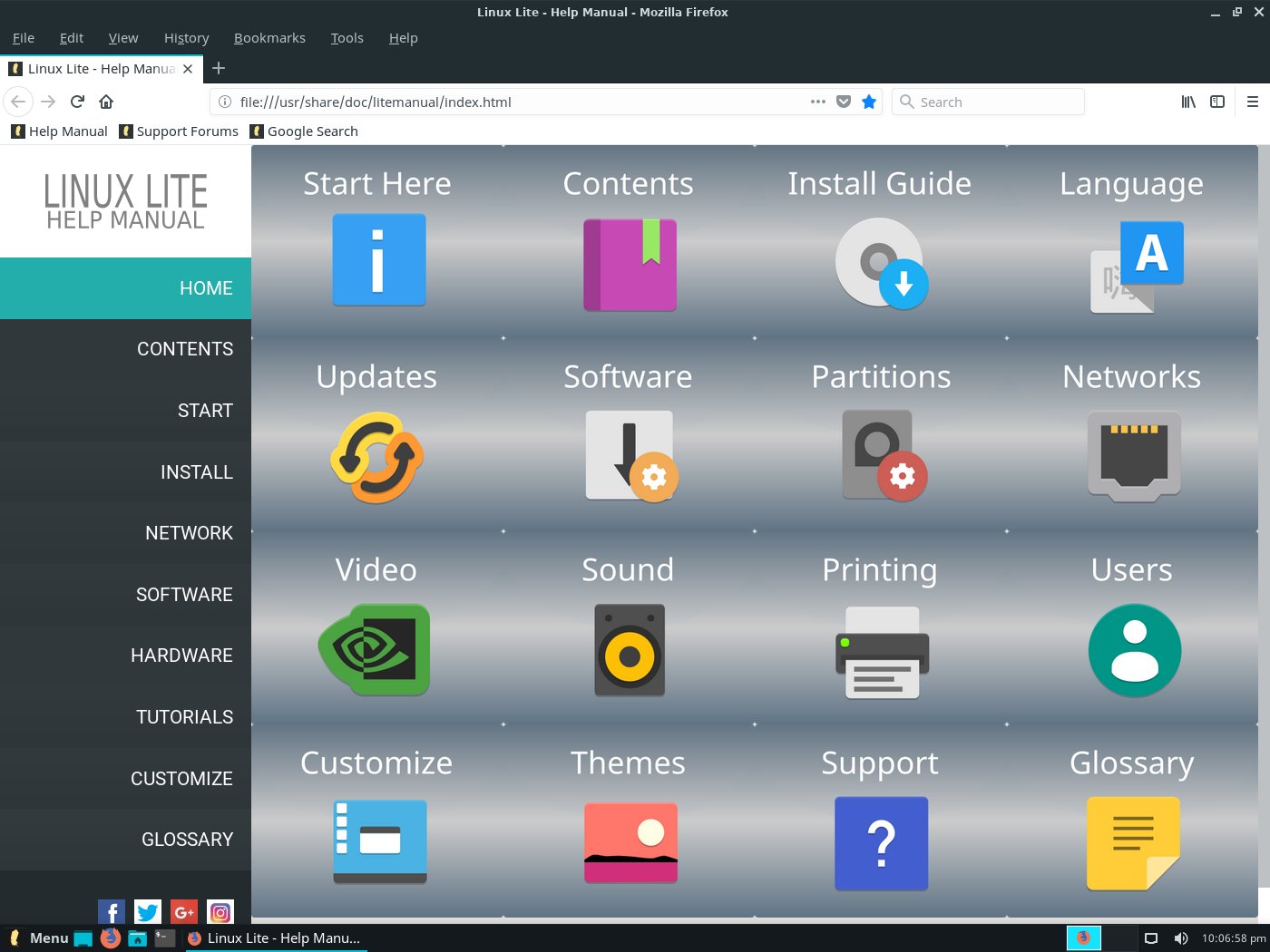
Task: Open the Bookmarks menu
Action: pyautogui.click(x=269, y=37)
